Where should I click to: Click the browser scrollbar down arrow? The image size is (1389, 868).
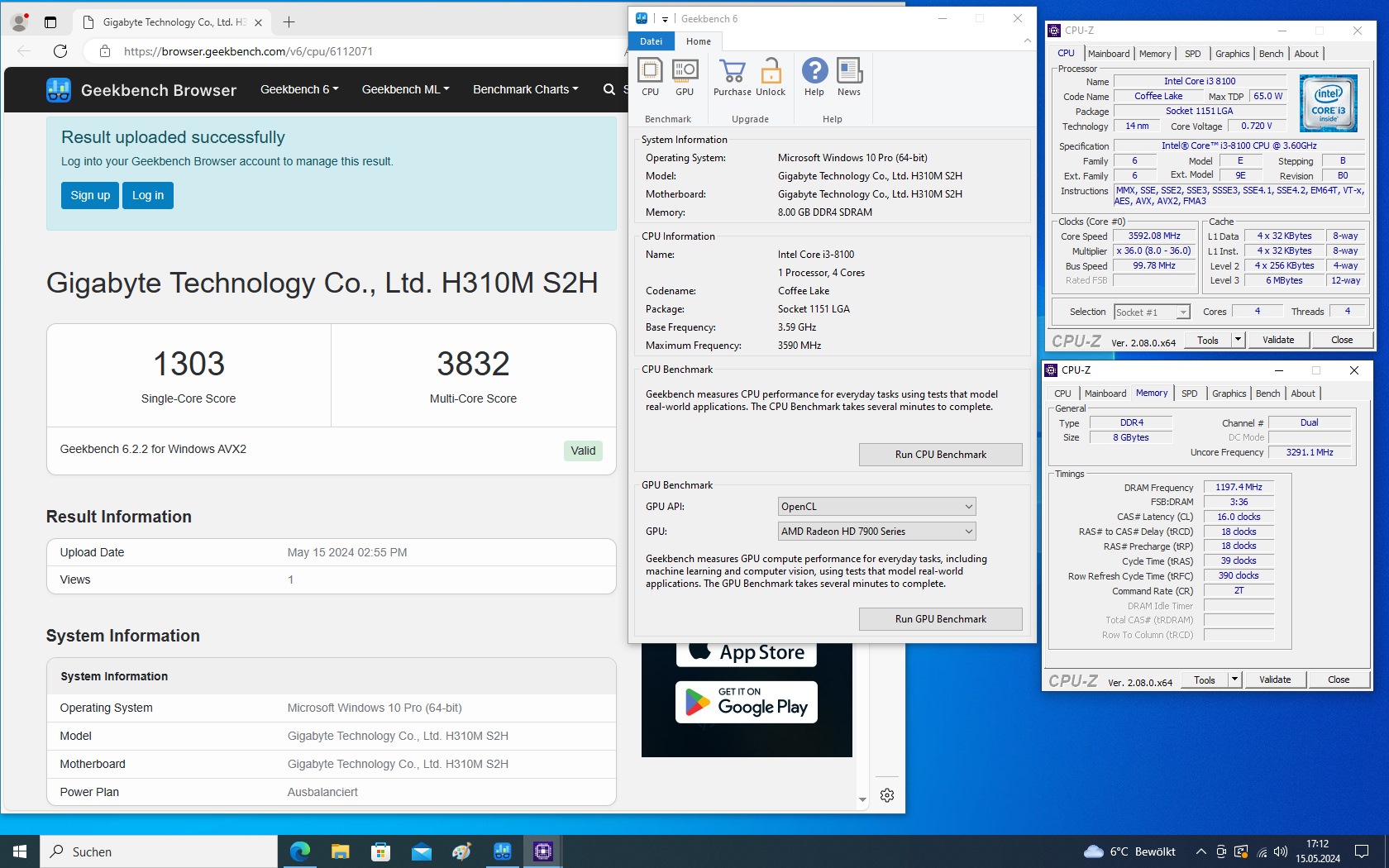[x=862, y=800]
